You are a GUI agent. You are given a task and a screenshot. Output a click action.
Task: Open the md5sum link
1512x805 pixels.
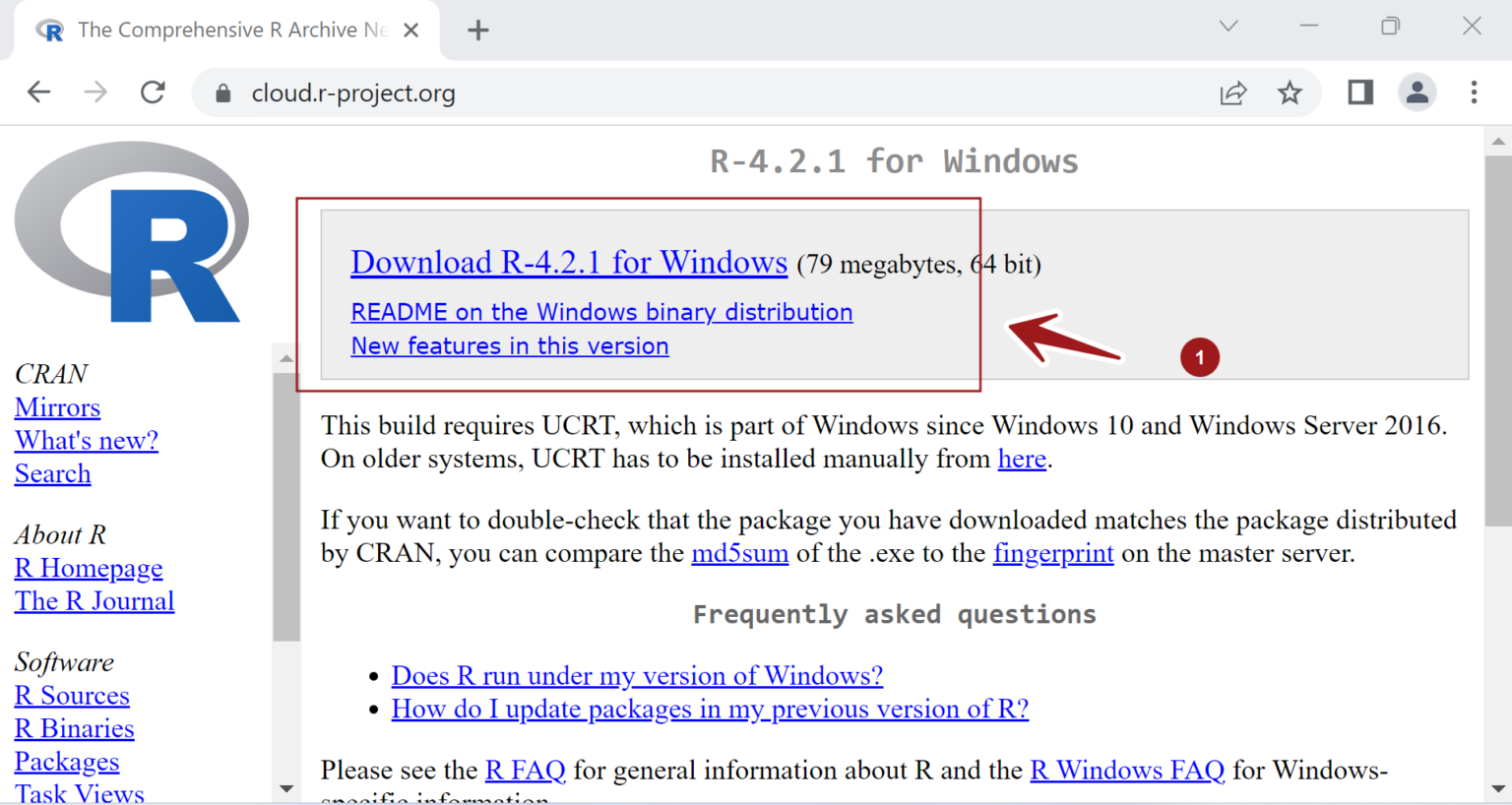click(739, 554)
